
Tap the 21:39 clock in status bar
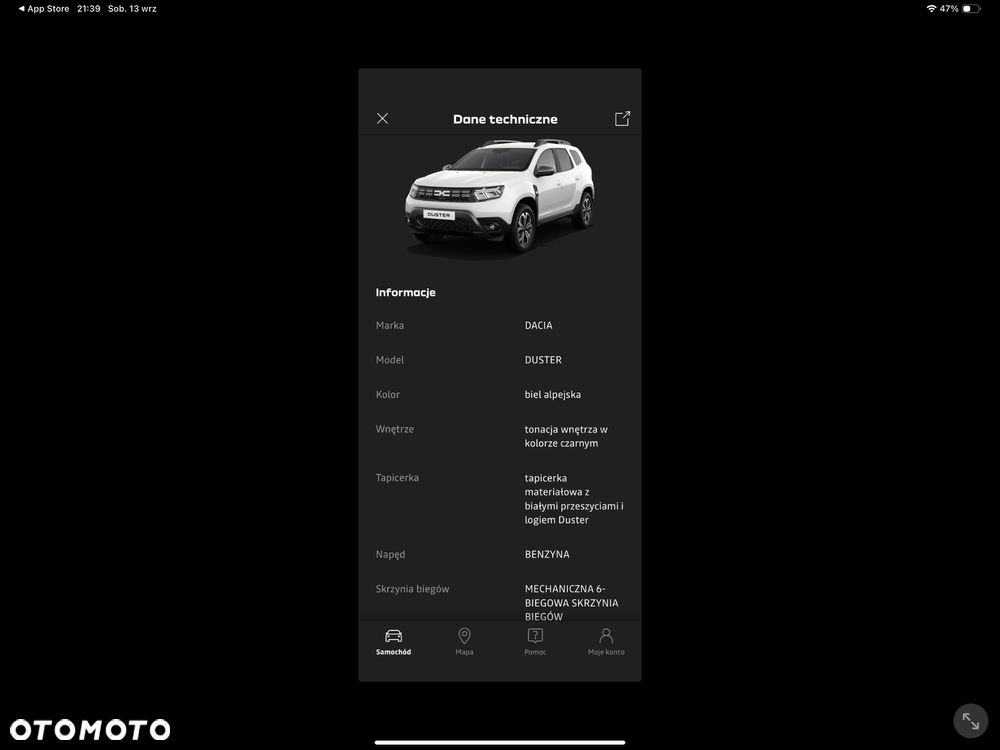click(x=89, y=9)
